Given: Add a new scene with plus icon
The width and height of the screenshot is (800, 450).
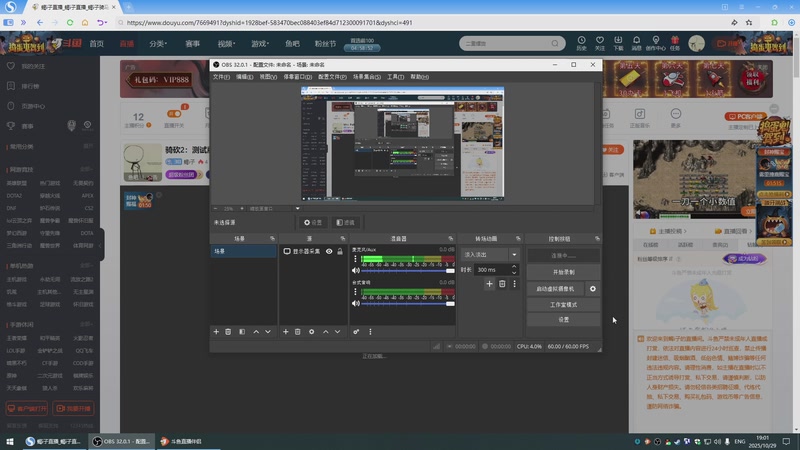Looking at the screenshot, I should pyautogui.click(x=216, y=331).
